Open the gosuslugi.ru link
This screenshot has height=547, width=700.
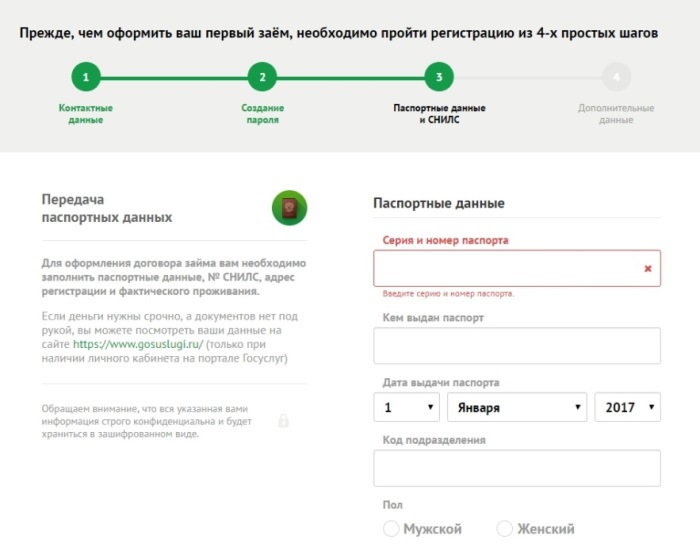(x=138, y=344)
